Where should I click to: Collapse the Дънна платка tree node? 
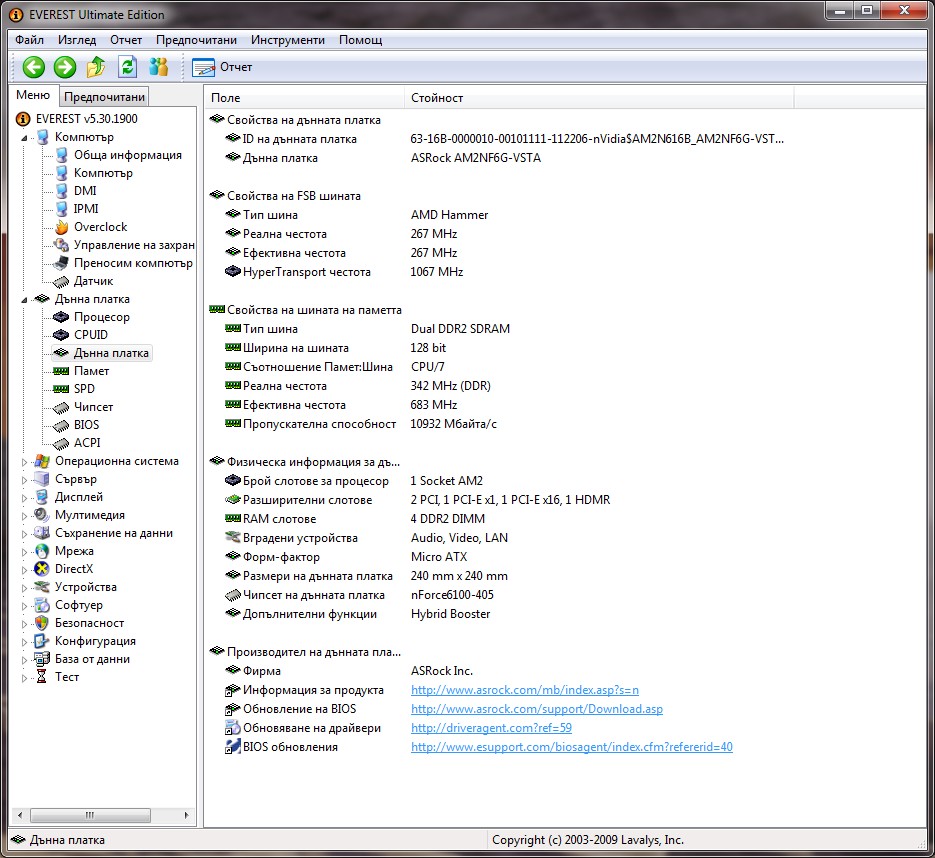[x=24, y=300]
